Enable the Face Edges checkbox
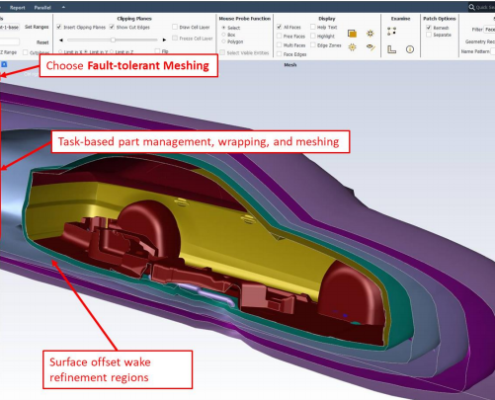The width and height of the screenshot is (495, 400). click(x=279, y=54)
